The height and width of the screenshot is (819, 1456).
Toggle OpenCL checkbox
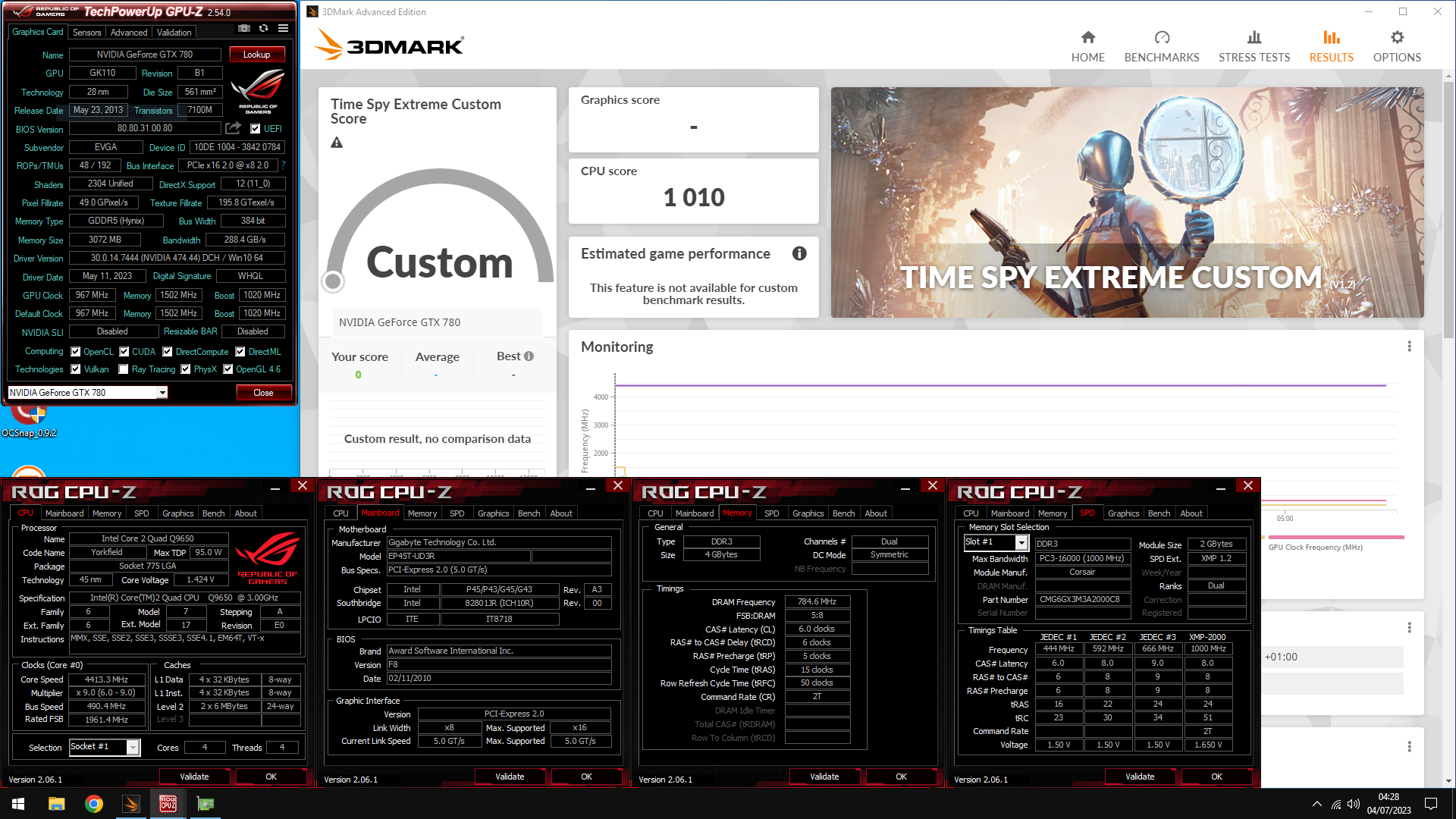point(76,352)
